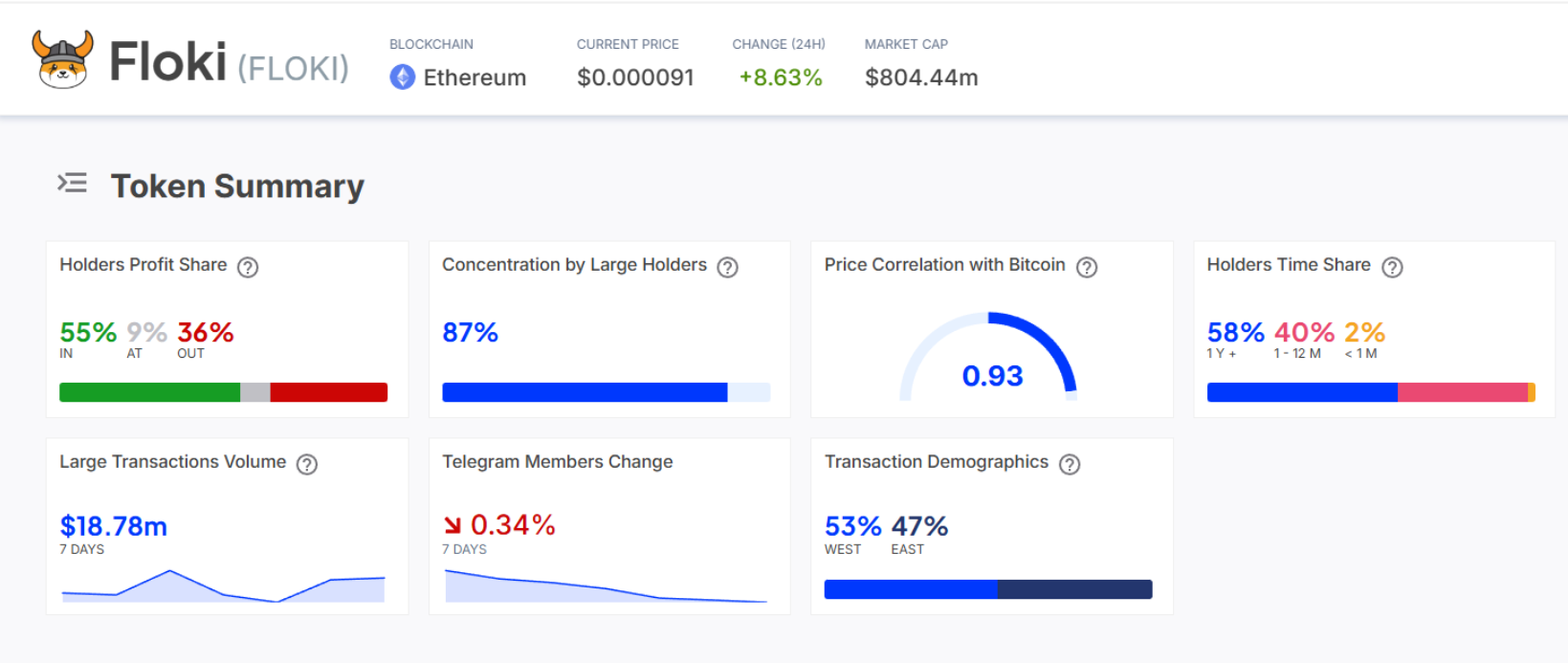This screenshot has height=663, width=1568.
Task: Click the green segment of profit bar
Action: 149,392
